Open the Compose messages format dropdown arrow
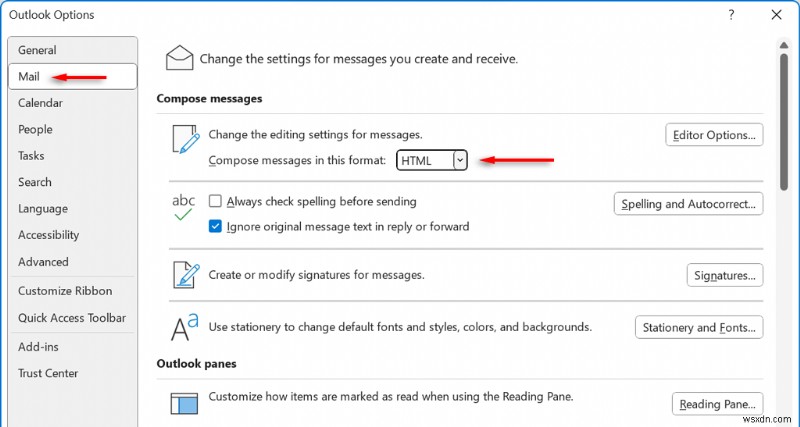The image size is (800, 427). pyautogui.click(x=460, y=161)
